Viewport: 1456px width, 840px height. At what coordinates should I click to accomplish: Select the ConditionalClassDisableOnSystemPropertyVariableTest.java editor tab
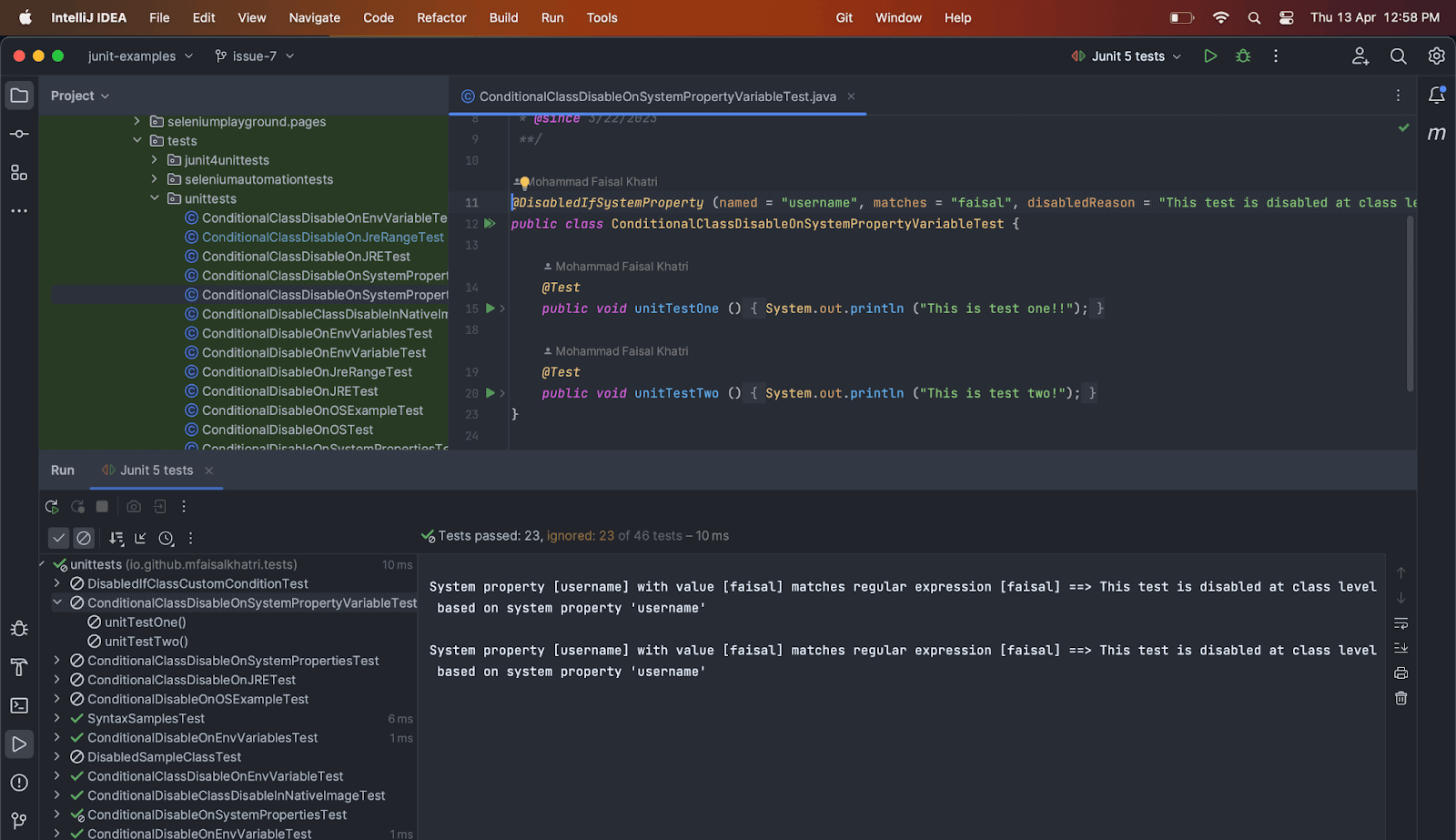(657, 96)
